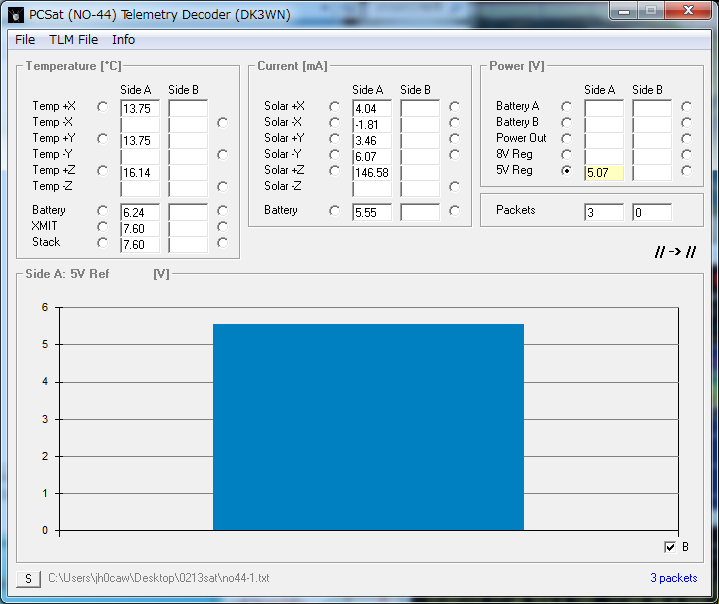Click the Solar -Y field showing 6.07
The width and height of the screenshot is (719, 604).
click(x=372, y=157)
